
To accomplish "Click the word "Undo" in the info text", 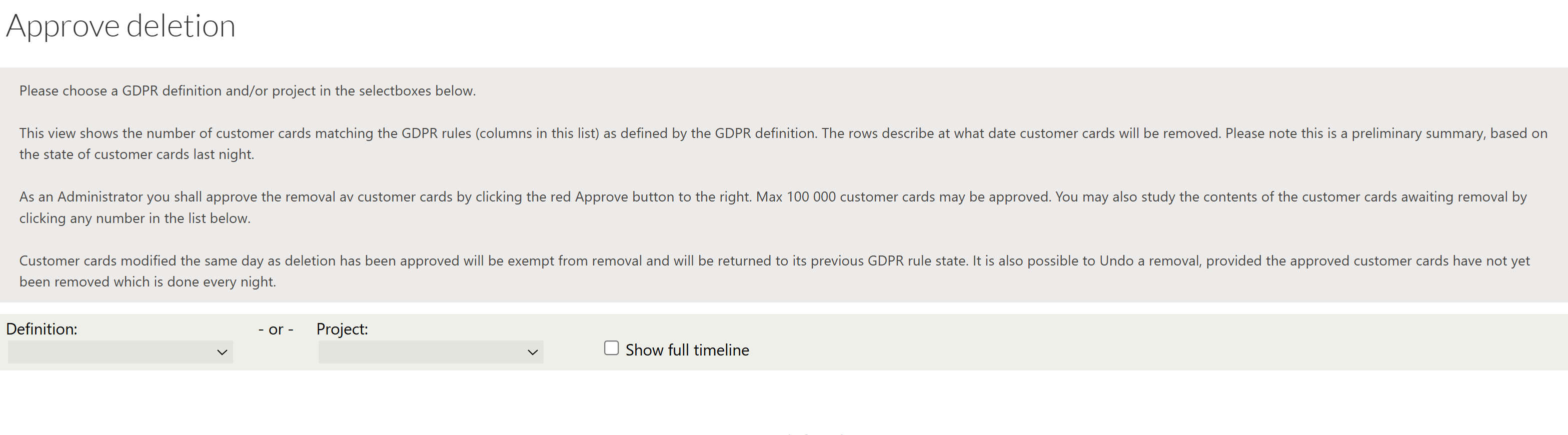I will 1116,261.
